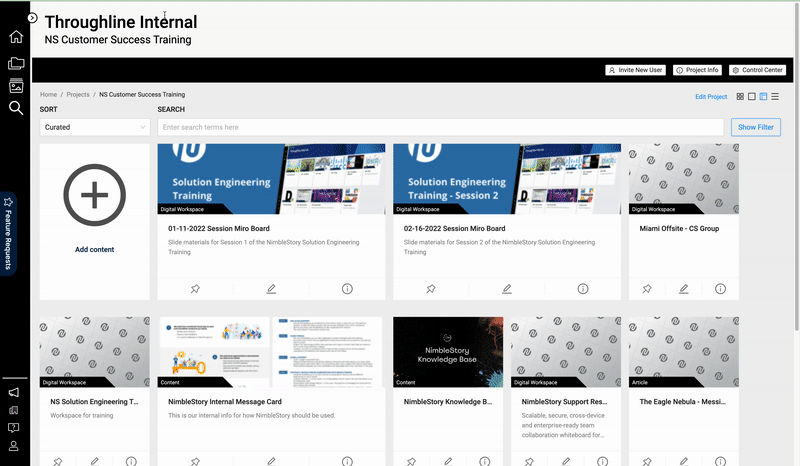The image size is (800, 466).
Task: Click Show Filter to expand filters
Action: (x=755, y=127)
